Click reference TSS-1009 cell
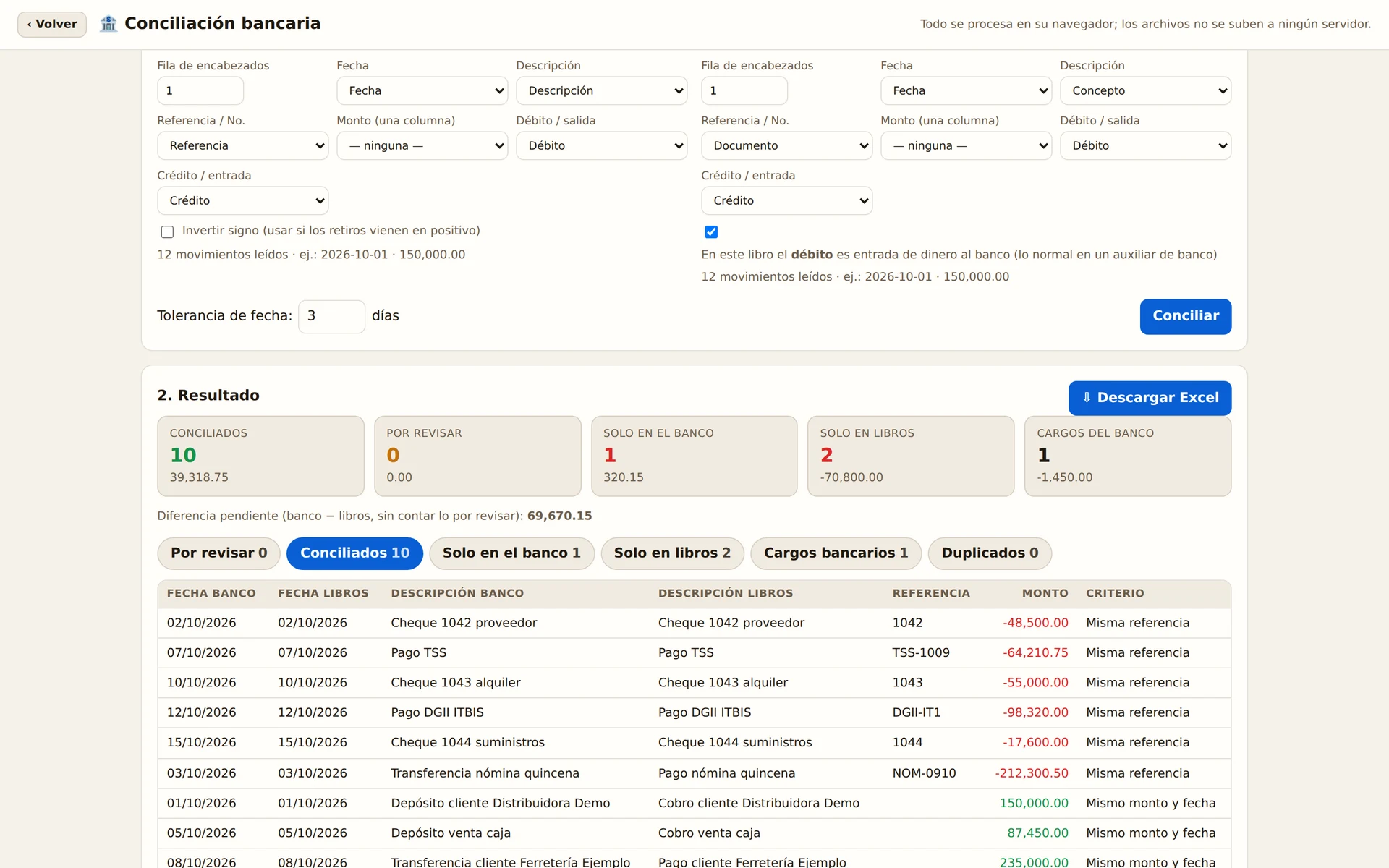The width and height of the screenshot is (1389, 868). tap(921, 652)
